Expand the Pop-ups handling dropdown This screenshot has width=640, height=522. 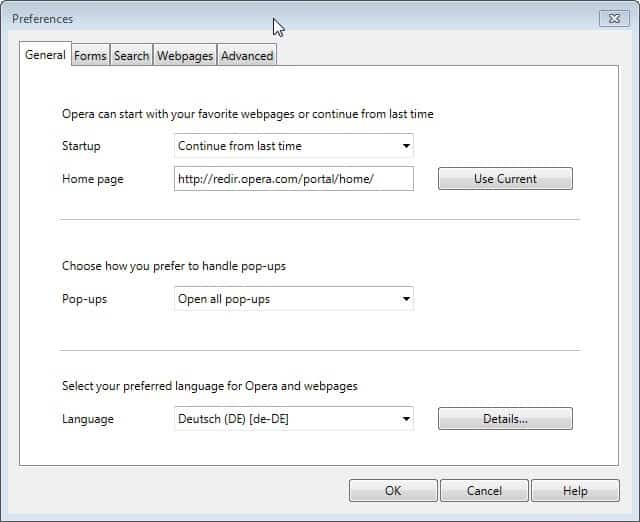293,299
